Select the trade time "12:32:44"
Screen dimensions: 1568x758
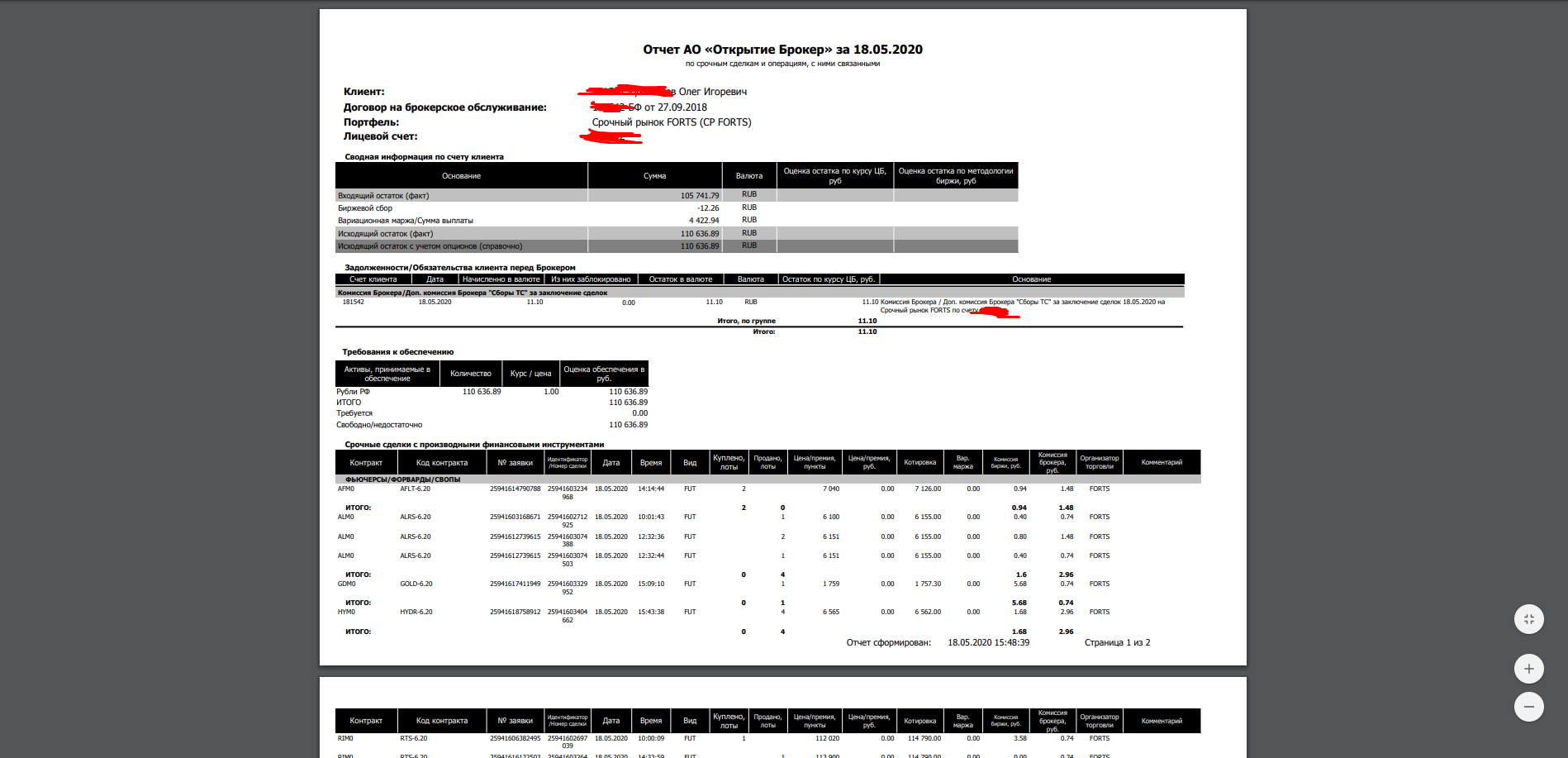pos(651,556)
